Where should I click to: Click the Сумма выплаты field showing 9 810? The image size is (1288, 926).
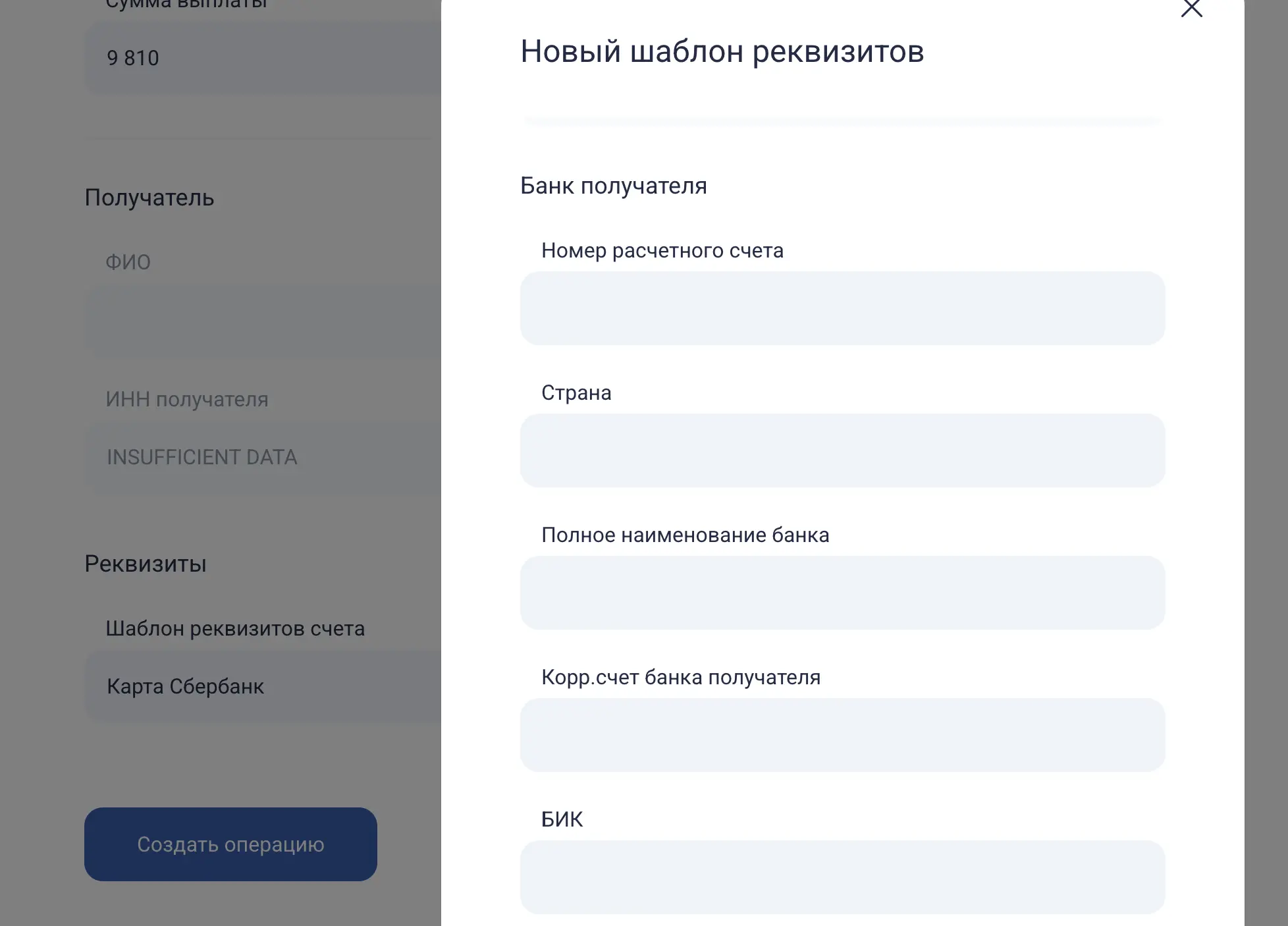click(x=263, y=58)
